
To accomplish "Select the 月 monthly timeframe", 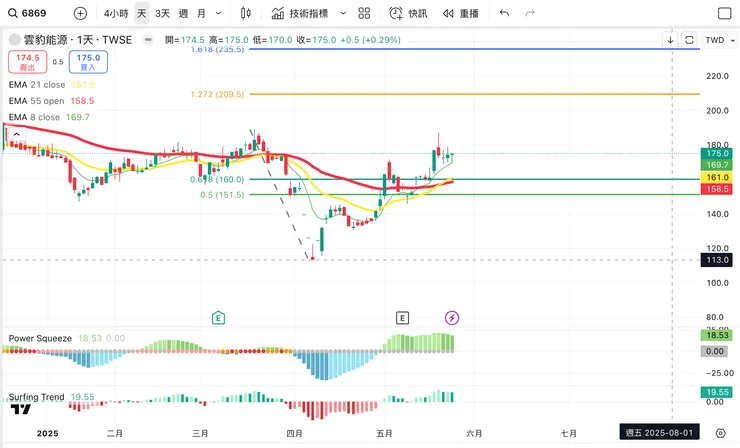I will click(202, 13).
